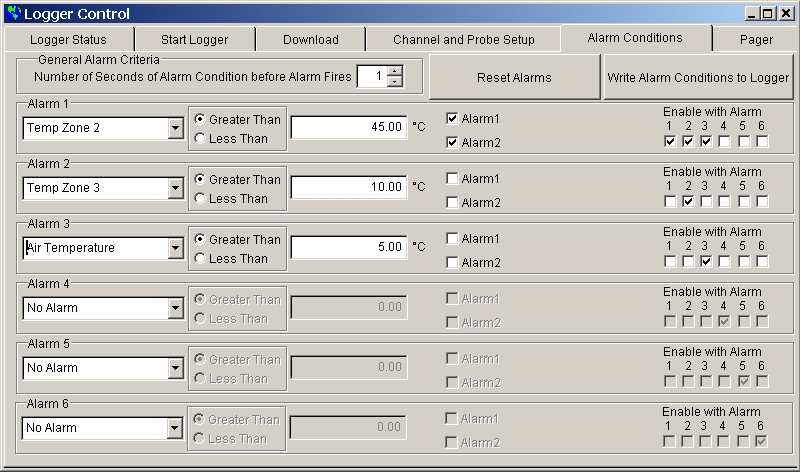The image size is (801, 472).
Task: Increase alarm seconds with the up arrow
Action: pyautogui.click(x=395, y=70)
